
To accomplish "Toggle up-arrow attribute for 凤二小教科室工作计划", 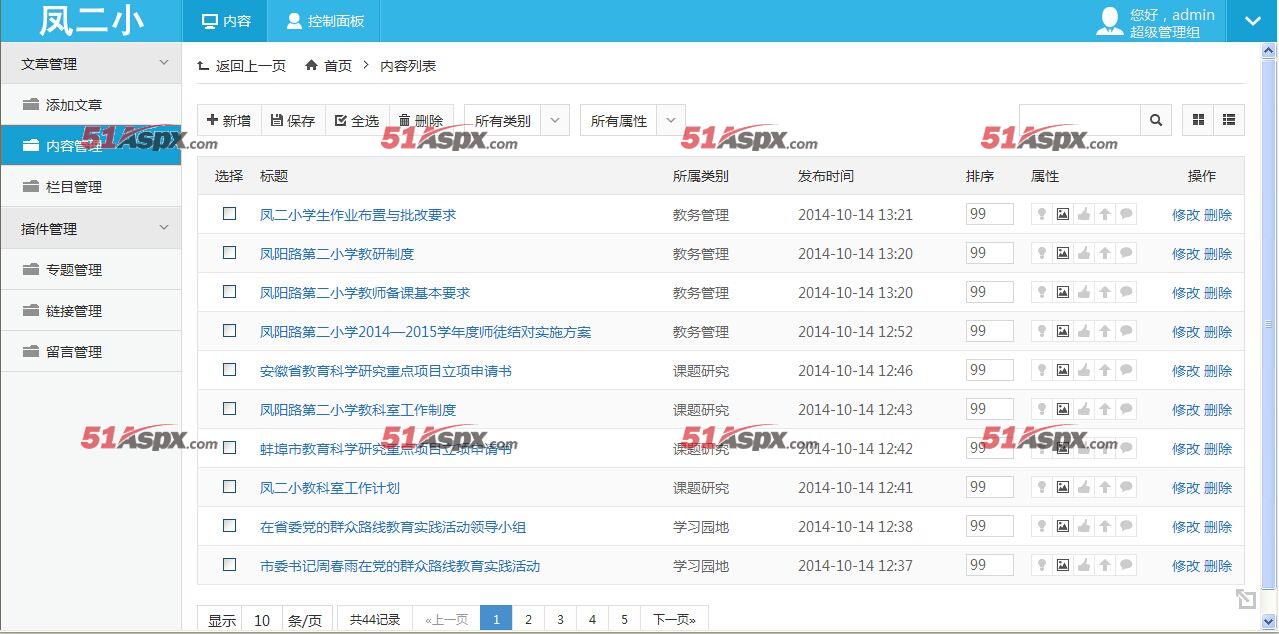I will pyautogui.click(x=1105, y=487).
